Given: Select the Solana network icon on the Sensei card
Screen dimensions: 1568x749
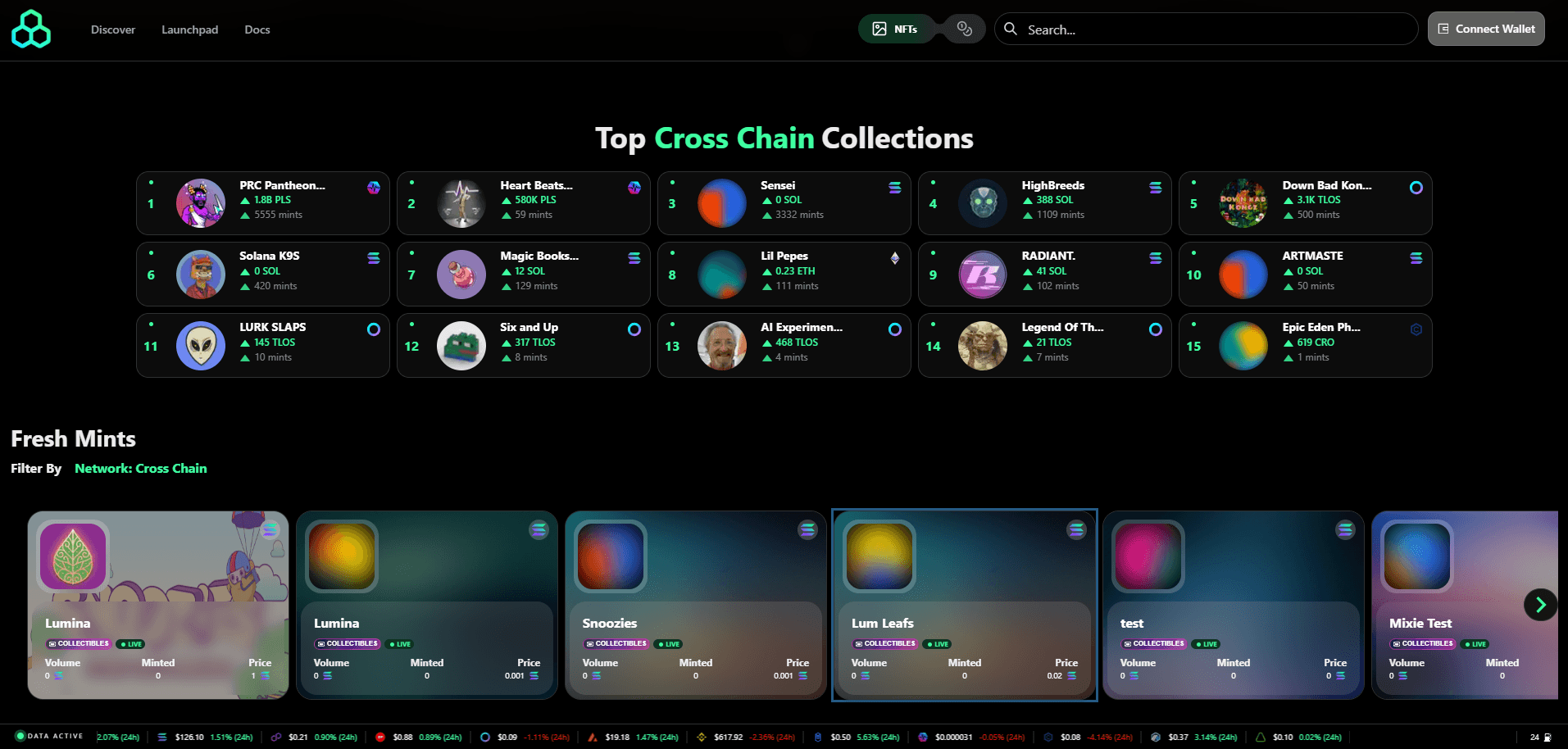Looking at the screenshot, I should click(894, 187).
